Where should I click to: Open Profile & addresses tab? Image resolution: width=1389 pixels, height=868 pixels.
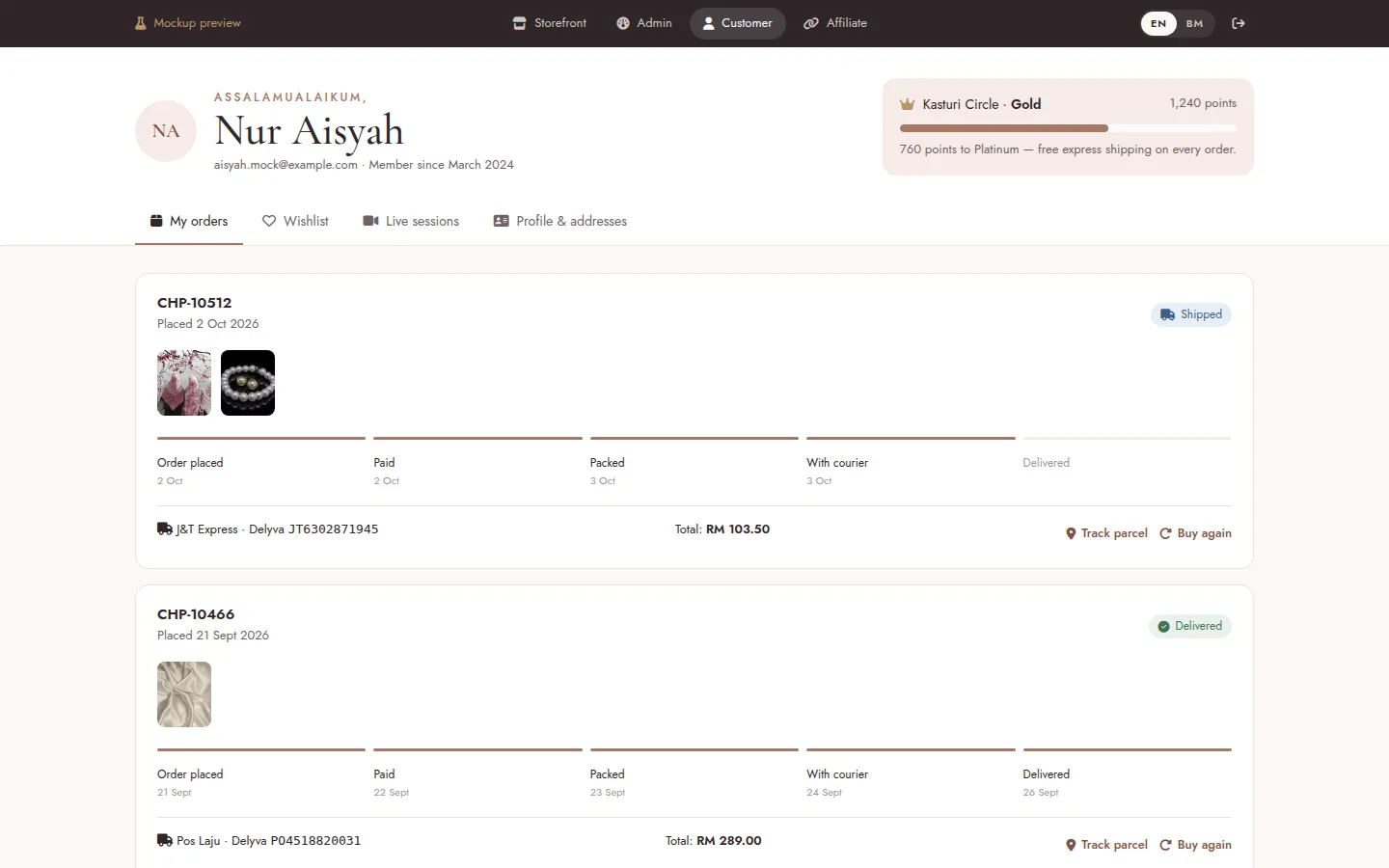pyautogui.click(x=560, y=221)
